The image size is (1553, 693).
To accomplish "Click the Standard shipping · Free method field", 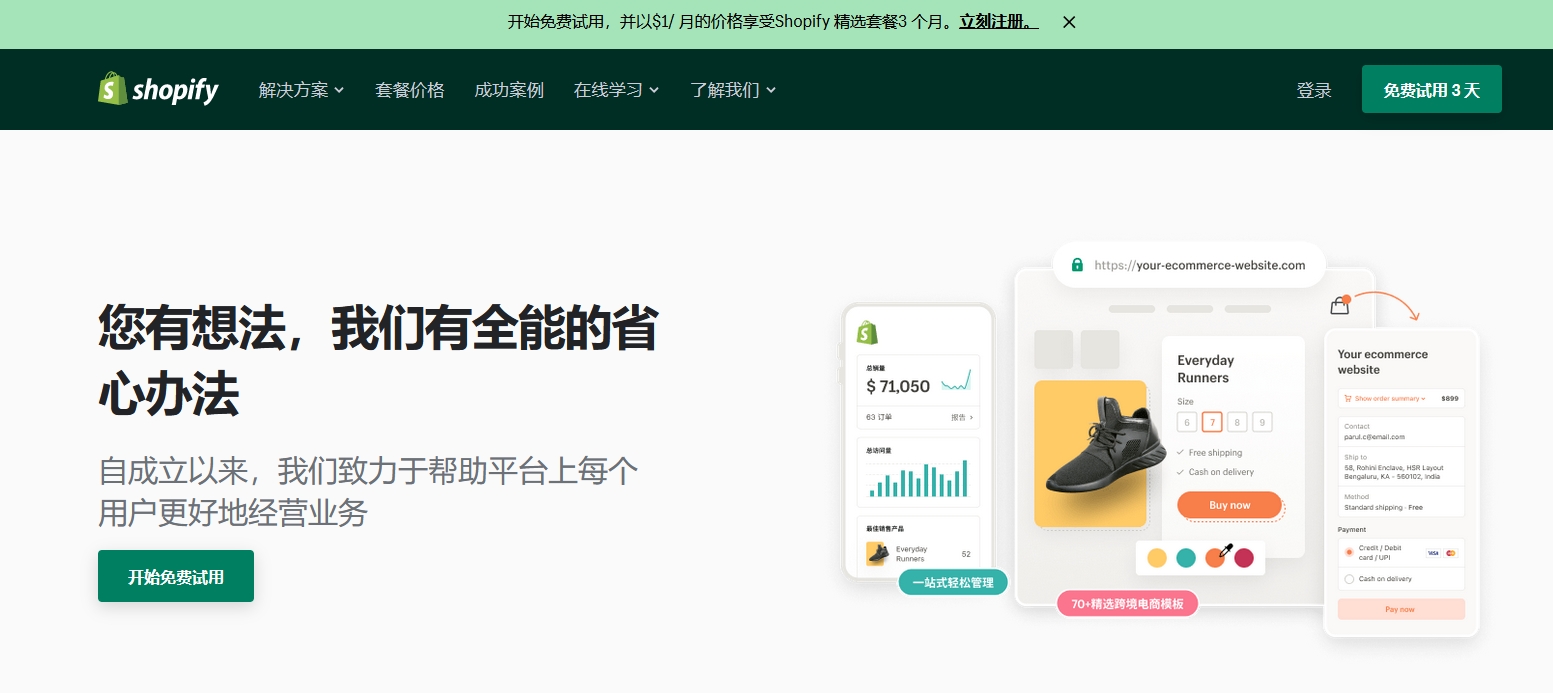I will [x=1401, y=502].
